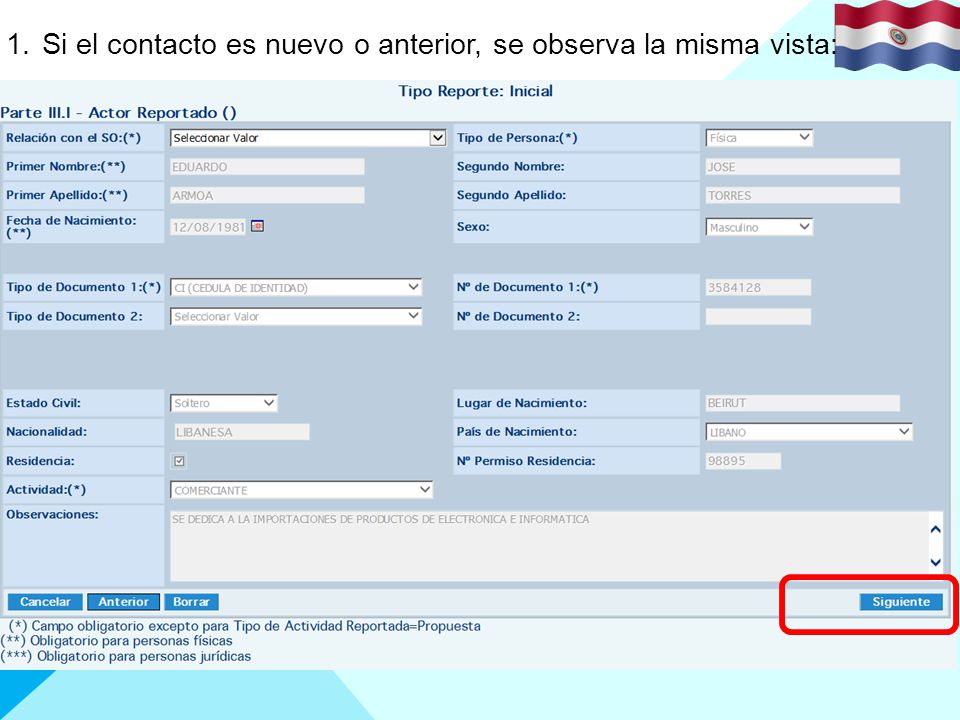Click the Nº Permiso Residencia field
This screenshot has width=960, height=720.
tap(743, 461)
